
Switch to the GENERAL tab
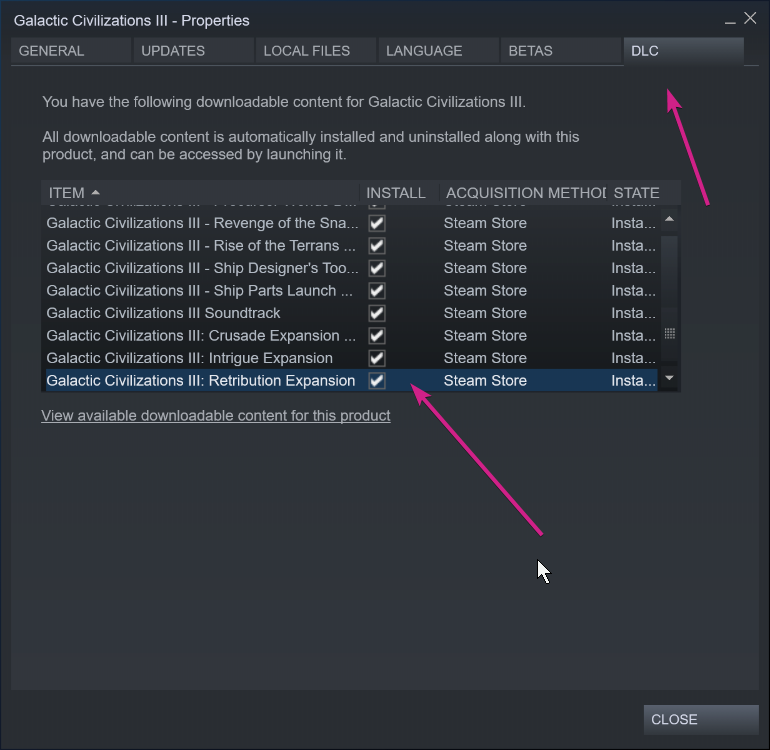point(70,51)
